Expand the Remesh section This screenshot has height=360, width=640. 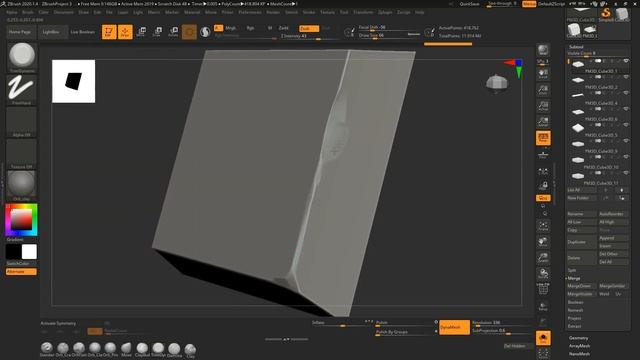point(575,310)
